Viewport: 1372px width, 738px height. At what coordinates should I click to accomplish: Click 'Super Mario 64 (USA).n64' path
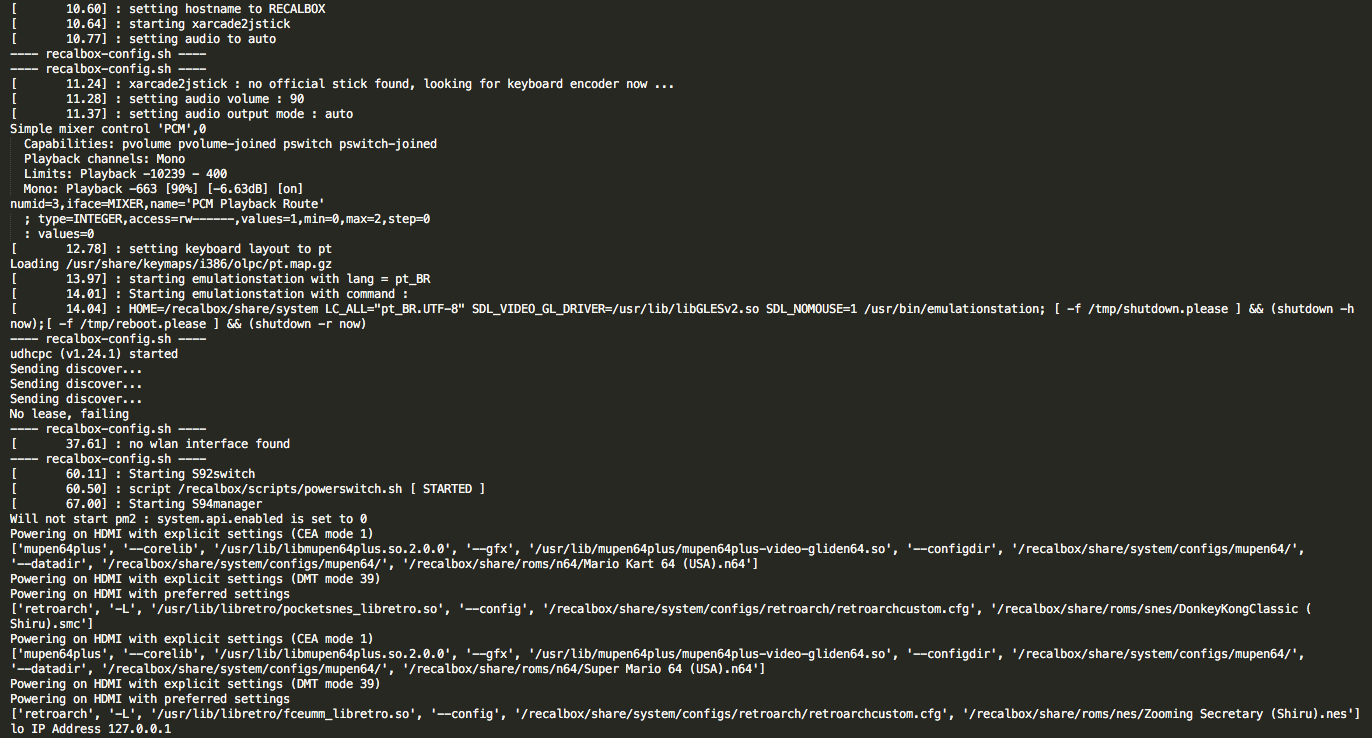pyautogui.click(x=584, y=669)
